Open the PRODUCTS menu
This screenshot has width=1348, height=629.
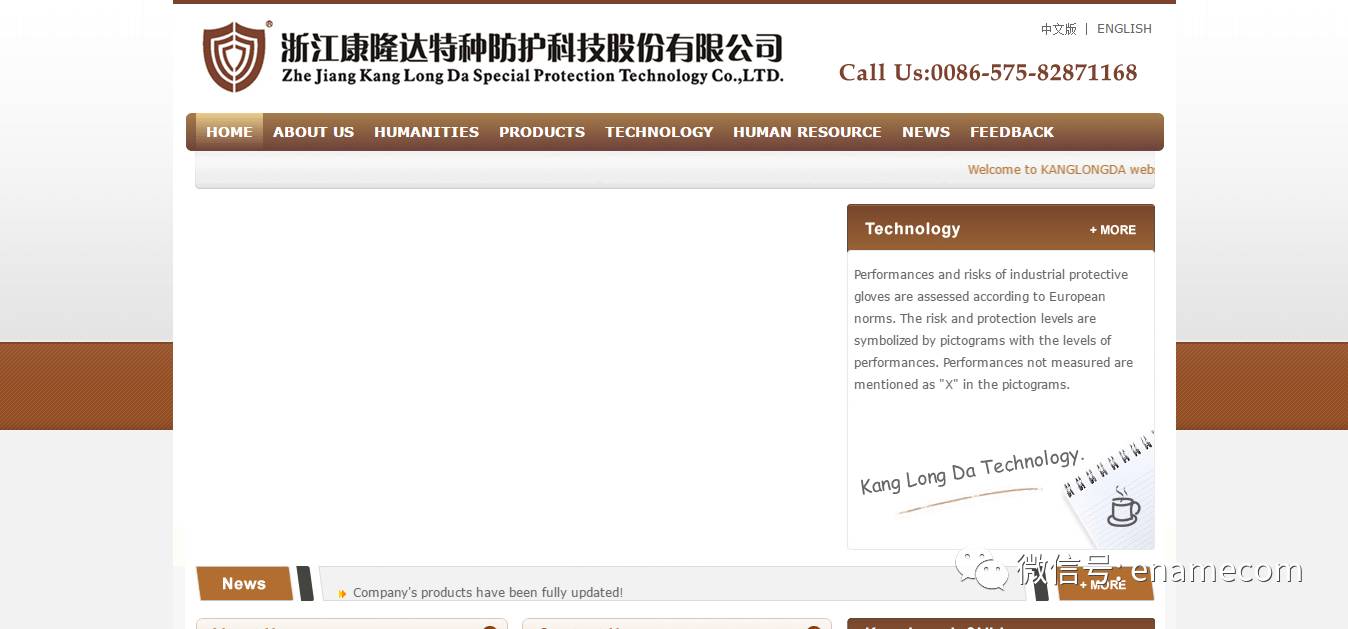point(541,132)
